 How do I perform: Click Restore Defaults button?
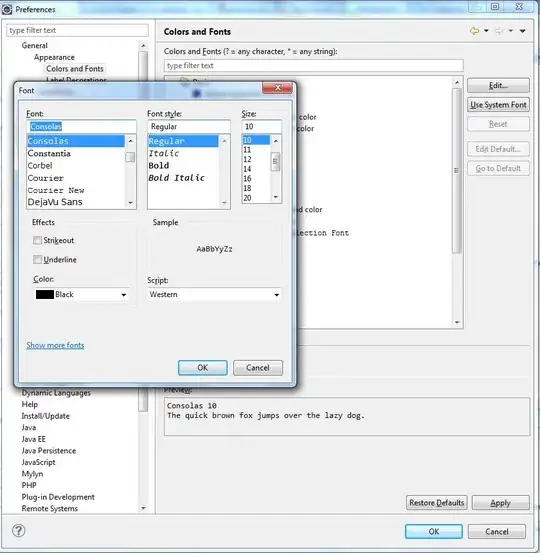point(436,503)
